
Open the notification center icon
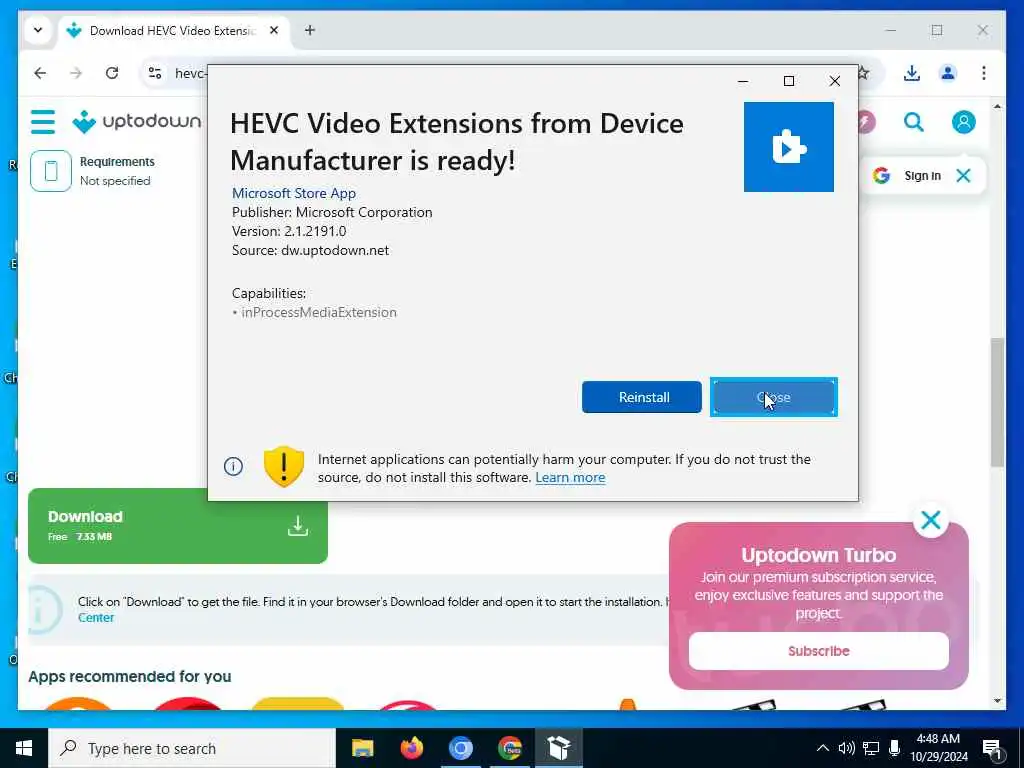[991, 749]
